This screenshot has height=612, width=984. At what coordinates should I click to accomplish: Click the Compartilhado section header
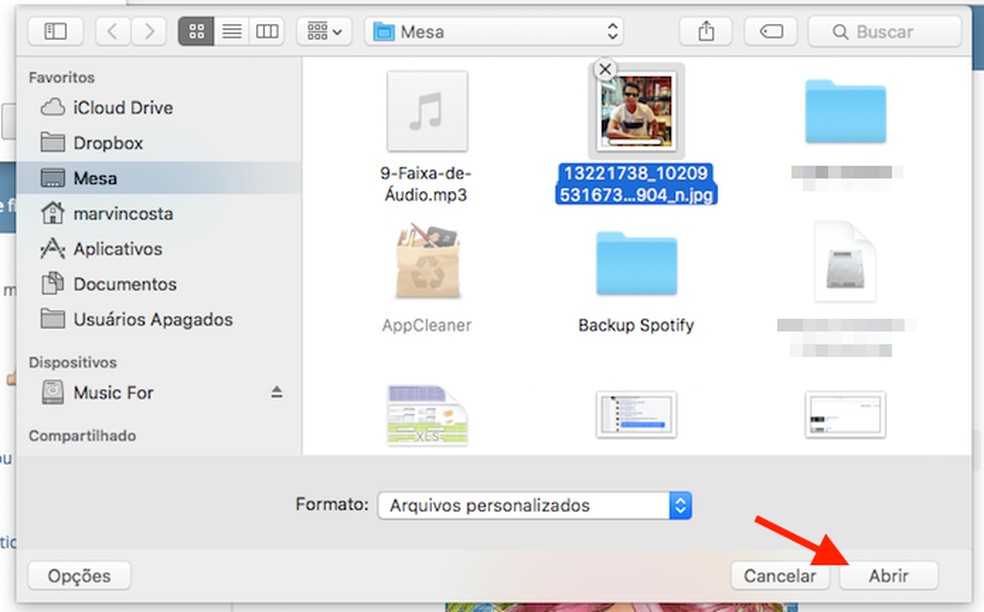click(x=82, y=436)
